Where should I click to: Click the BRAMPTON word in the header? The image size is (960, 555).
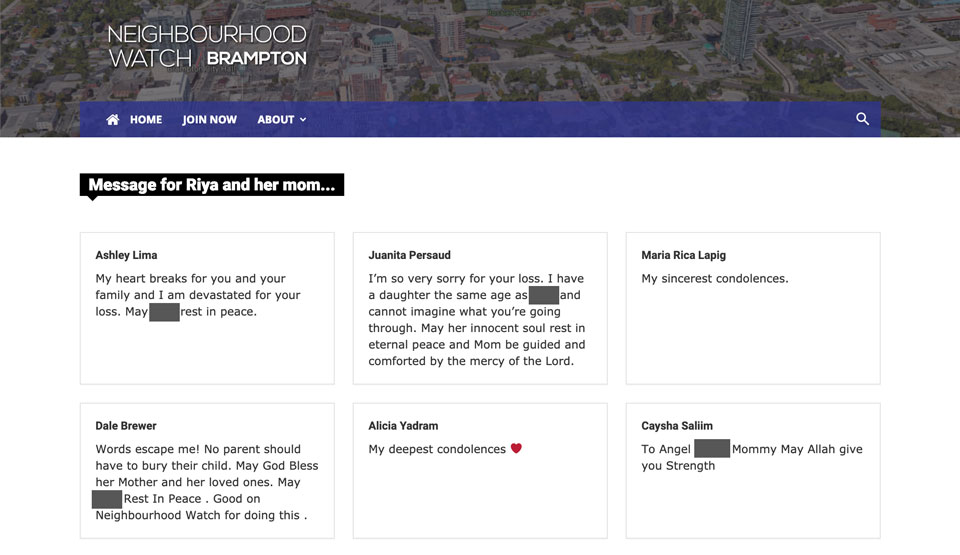pyautogui.click(x=256, y=59)
